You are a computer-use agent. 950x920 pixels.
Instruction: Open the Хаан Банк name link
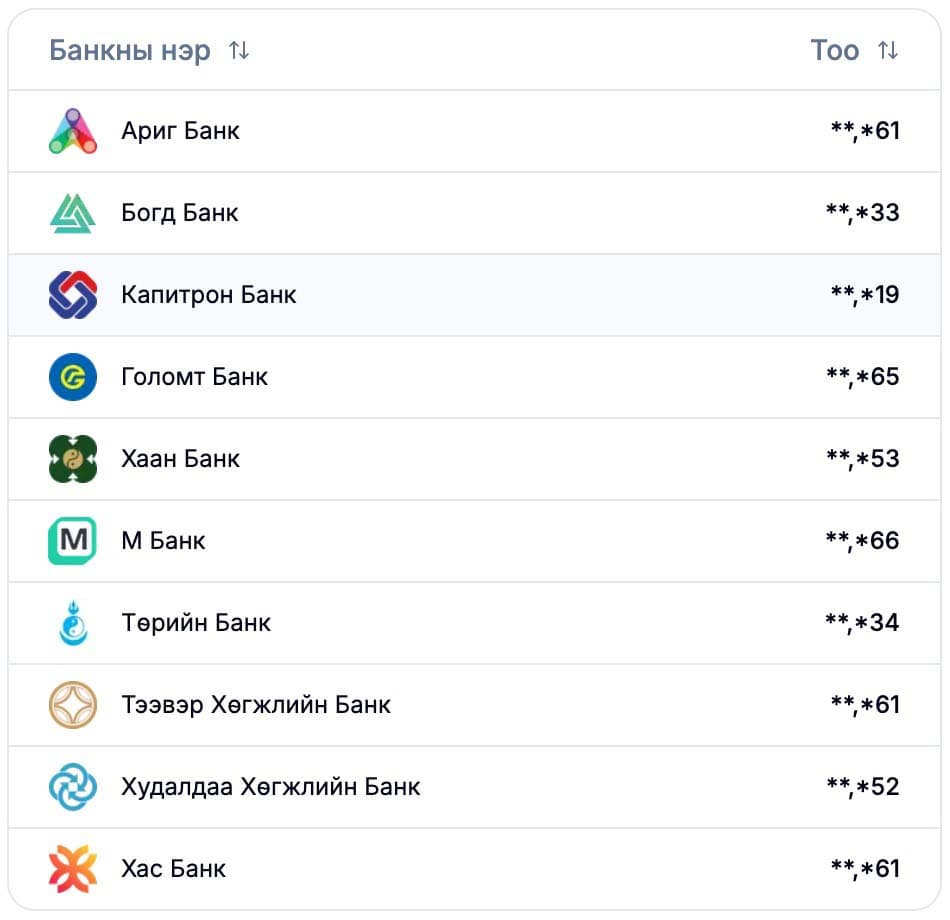[x=180, y=459]
